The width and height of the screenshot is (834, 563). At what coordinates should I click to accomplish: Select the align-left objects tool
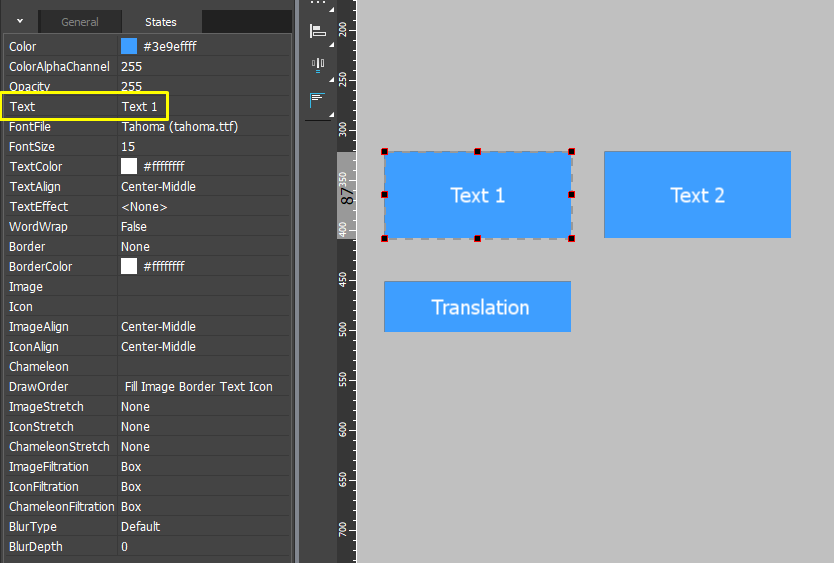[x=318, y=31]
